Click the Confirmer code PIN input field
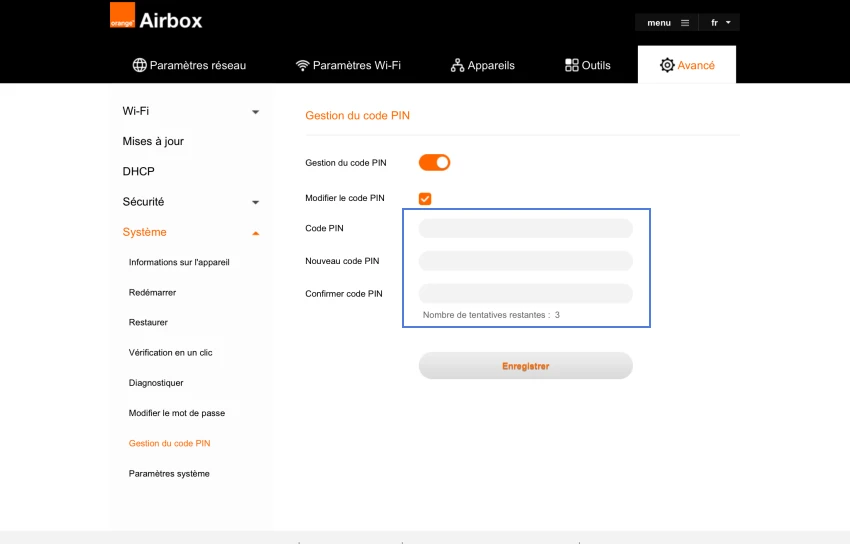This screenshot has width=850, height=544. [525, 294]
